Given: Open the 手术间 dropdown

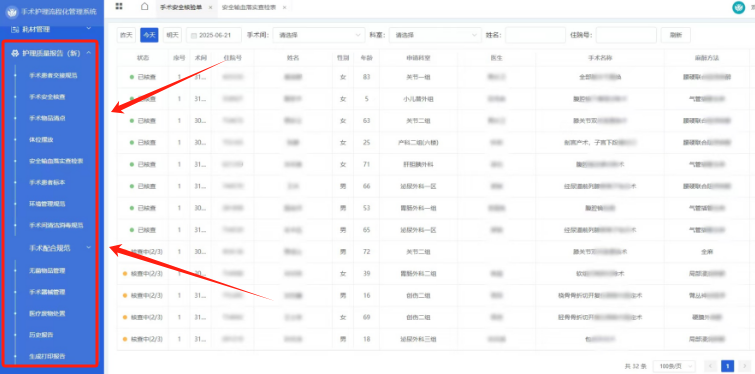Looking at the screenshot, I should tap(319, 35).
